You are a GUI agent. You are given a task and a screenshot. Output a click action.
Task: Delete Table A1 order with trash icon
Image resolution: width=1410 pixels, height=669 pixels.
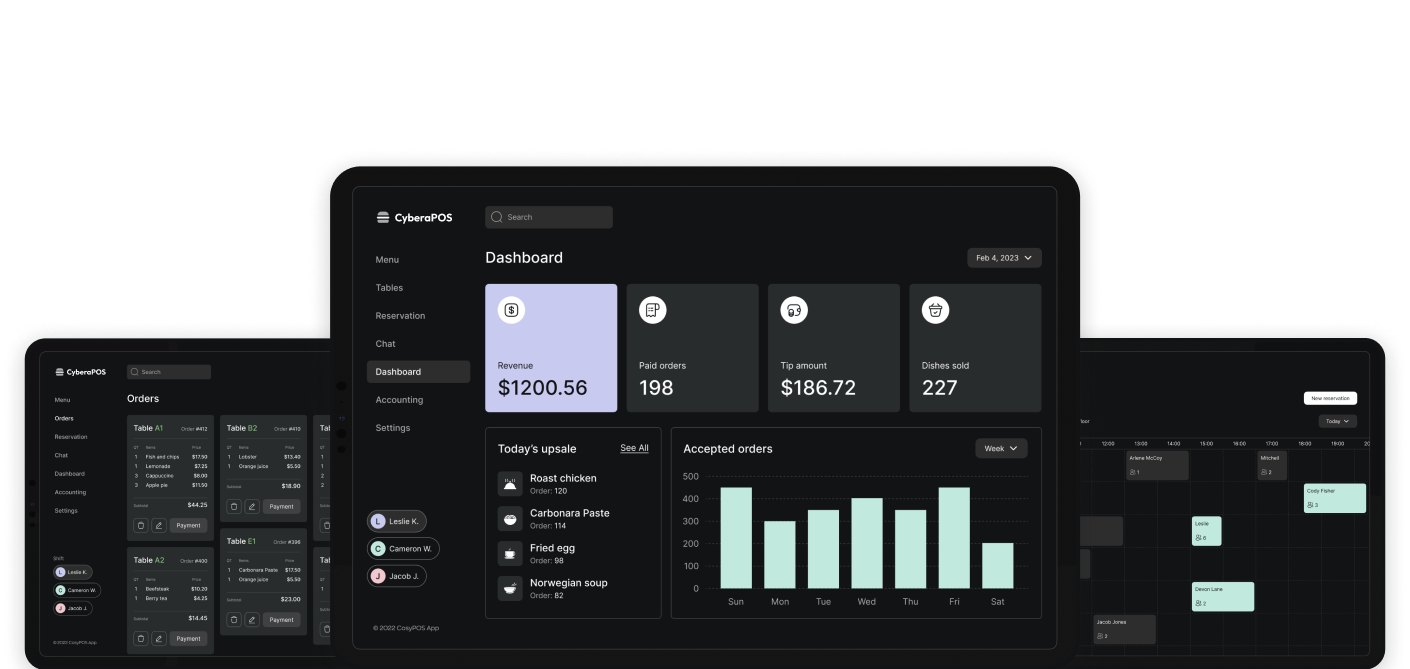click(x=141, y=525)
